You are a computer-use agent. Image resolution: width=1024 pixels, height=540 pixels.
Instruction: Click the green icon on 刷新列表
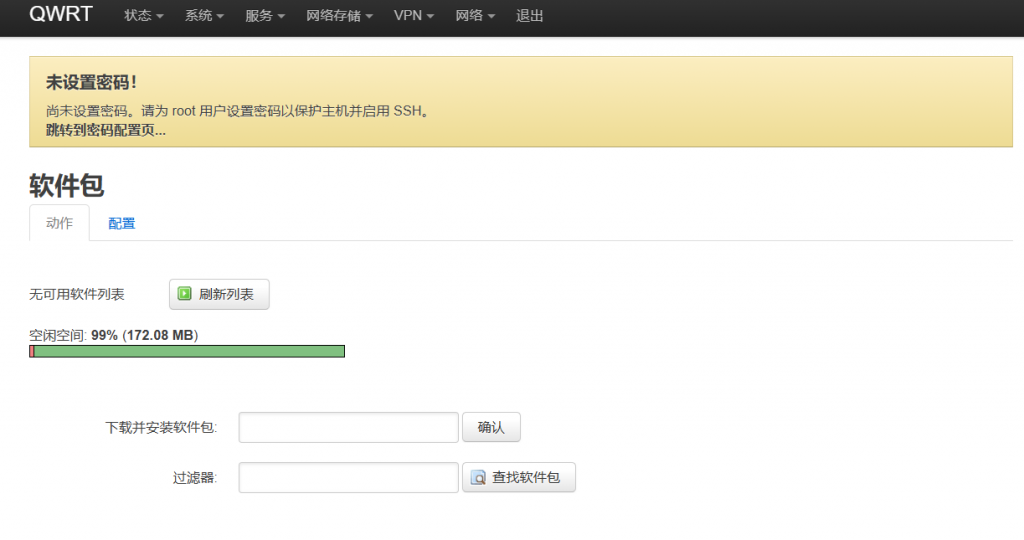(x=185, y=294)
